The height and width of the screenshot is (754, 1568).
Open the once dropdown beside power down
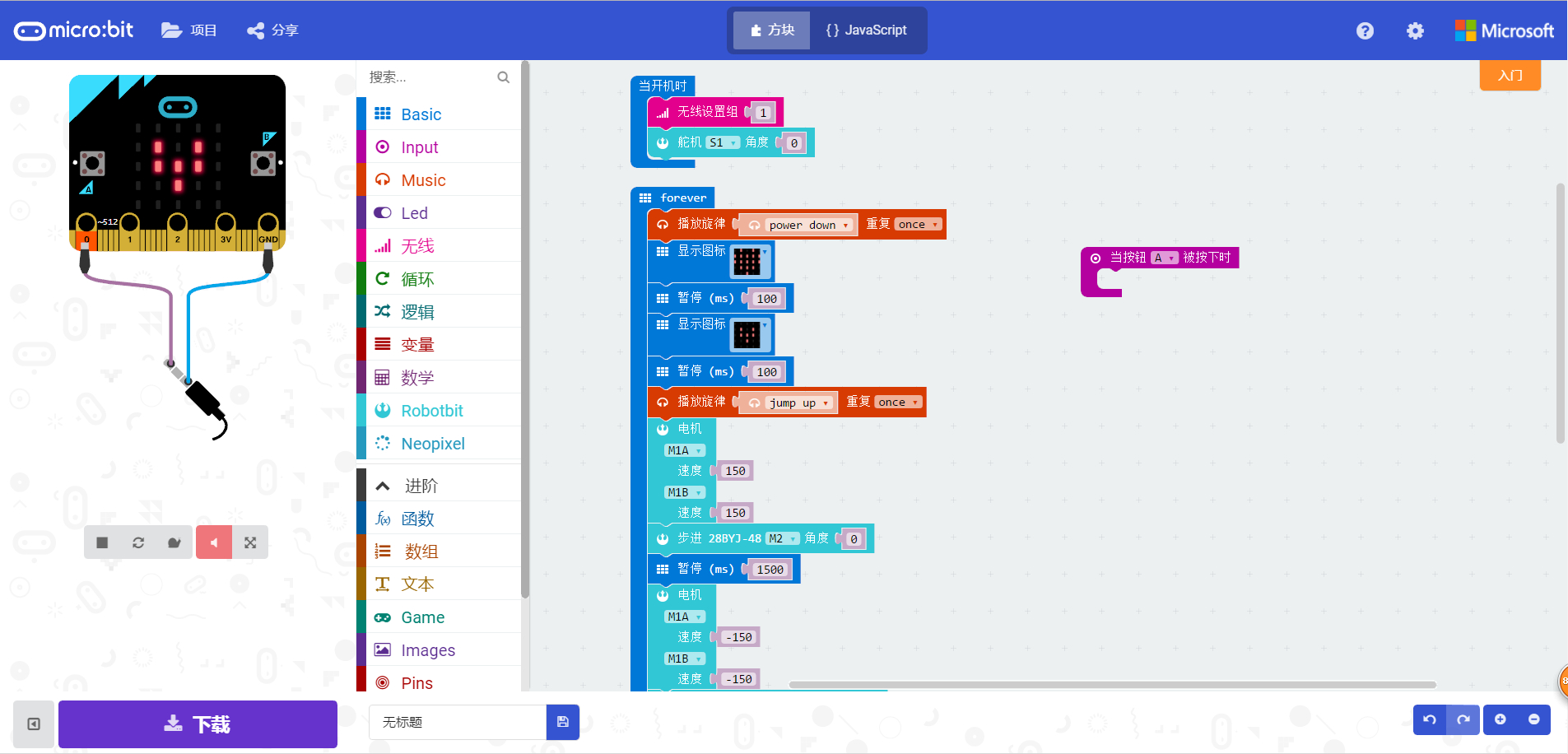918,224
